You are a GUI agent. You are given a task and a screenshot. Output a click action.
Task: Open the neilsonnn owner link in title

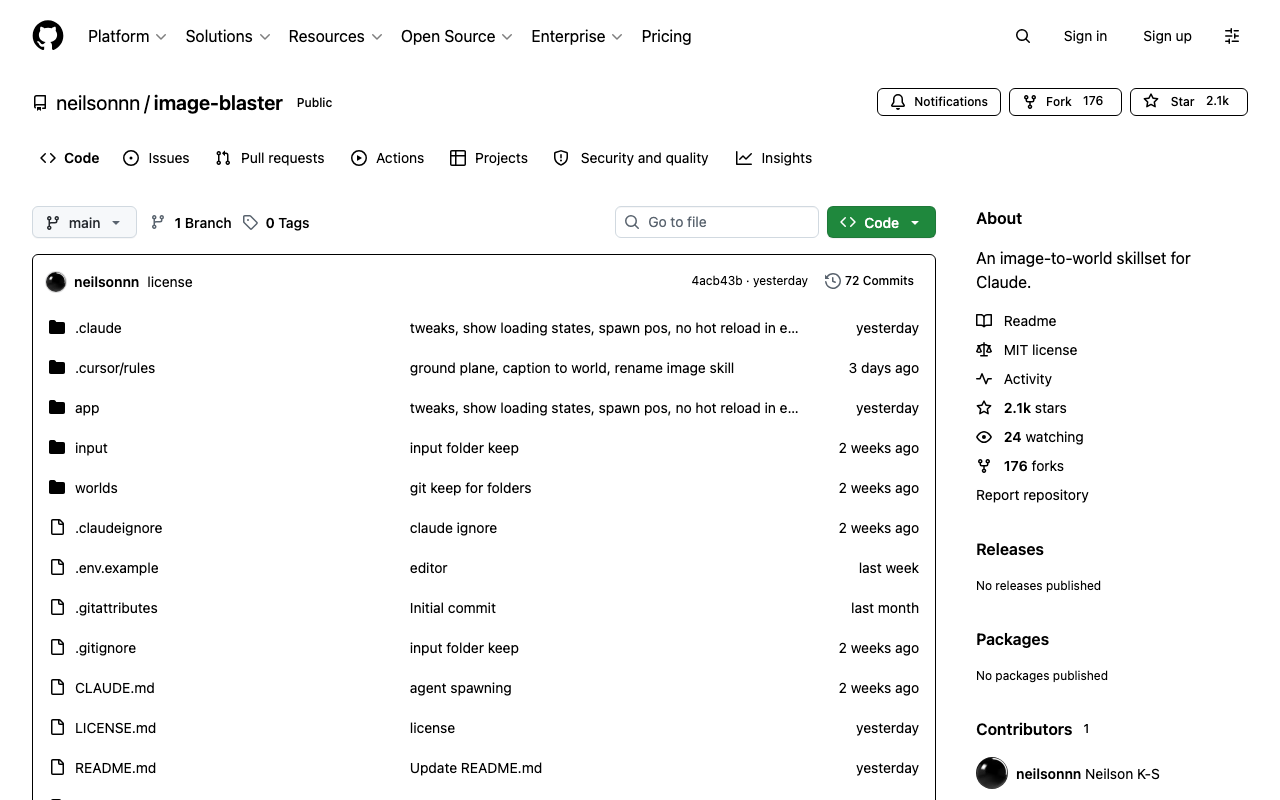98,103
